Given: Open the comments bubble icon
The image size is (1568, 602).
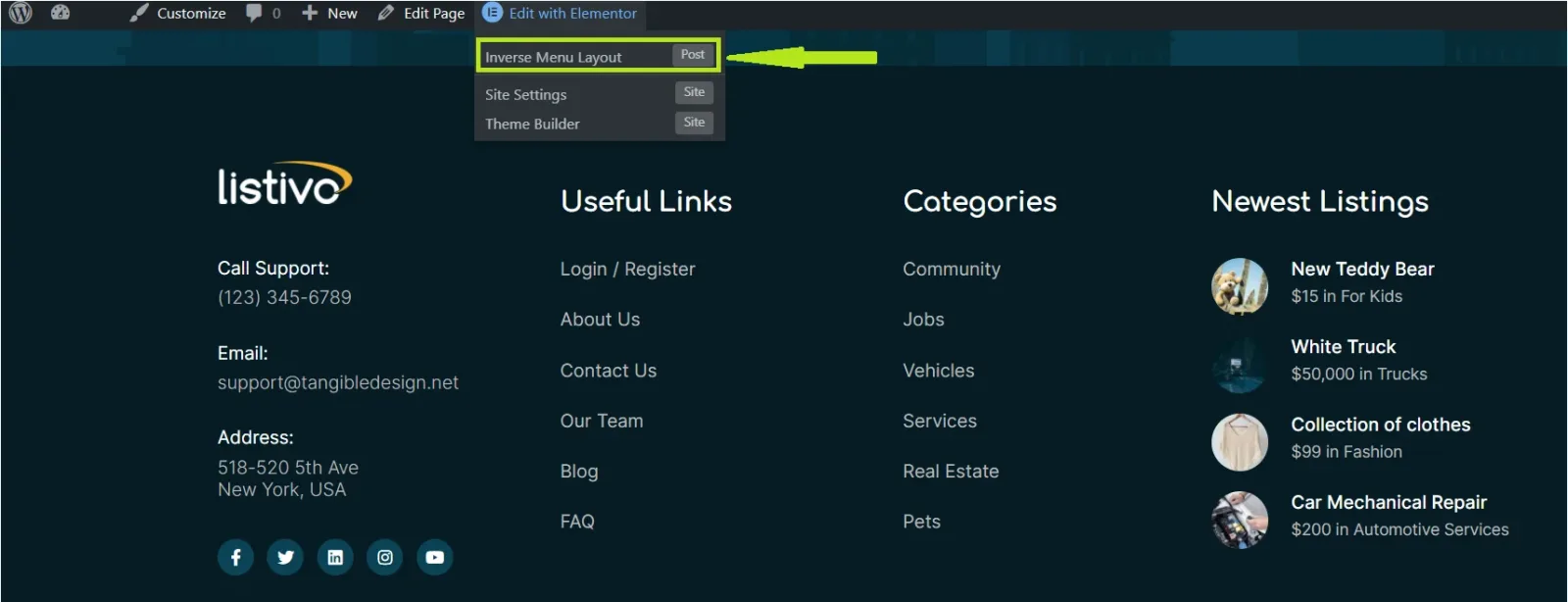Looking at the screenshot, I should 254,13.
